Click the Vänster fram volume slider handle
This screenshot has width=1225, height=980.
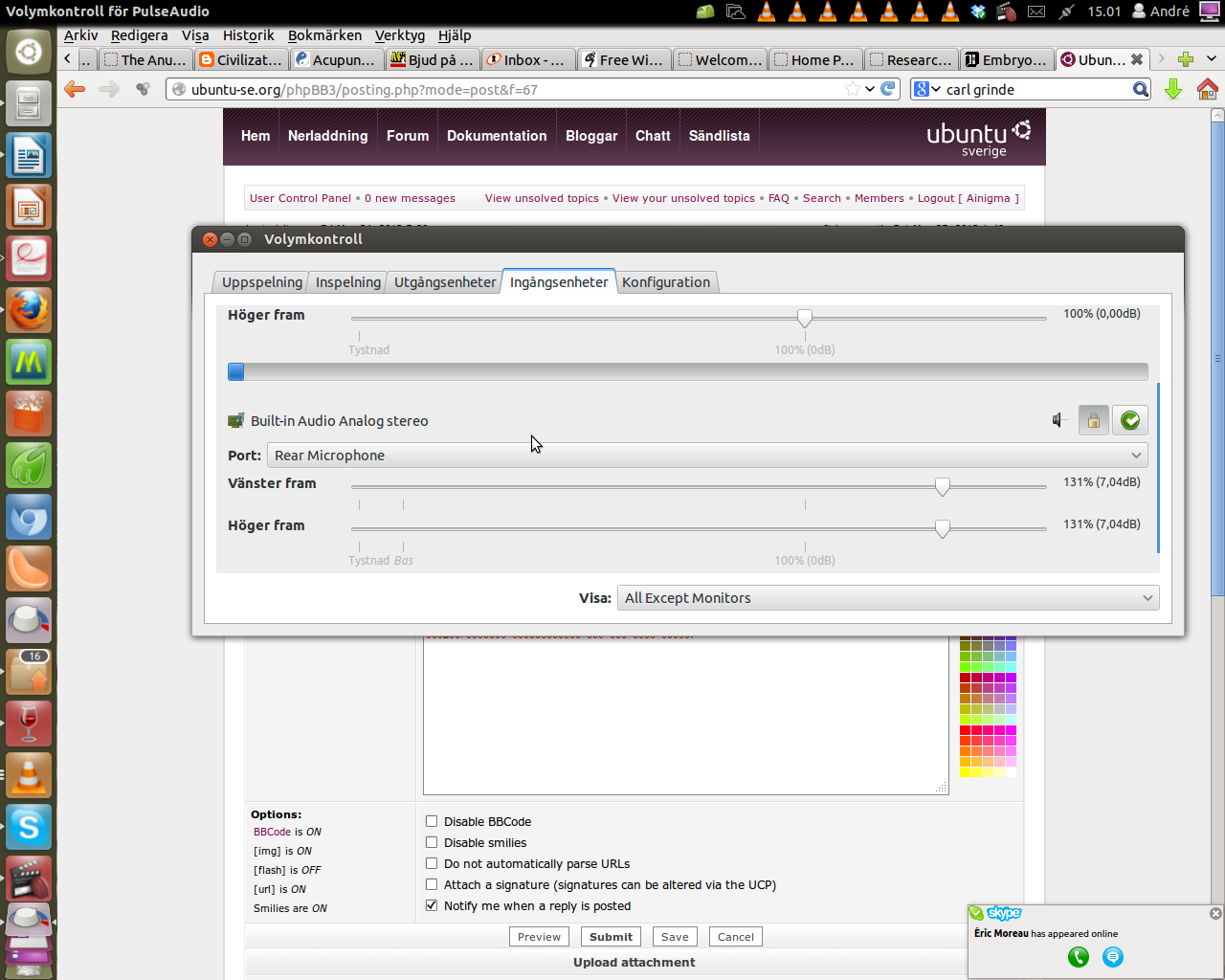(x=943, y=486)
